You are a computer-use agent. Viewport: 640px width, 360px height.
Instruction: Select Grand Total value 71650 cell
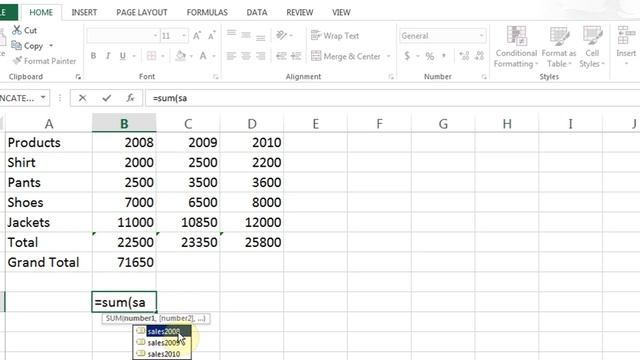[x=124, y=262]
